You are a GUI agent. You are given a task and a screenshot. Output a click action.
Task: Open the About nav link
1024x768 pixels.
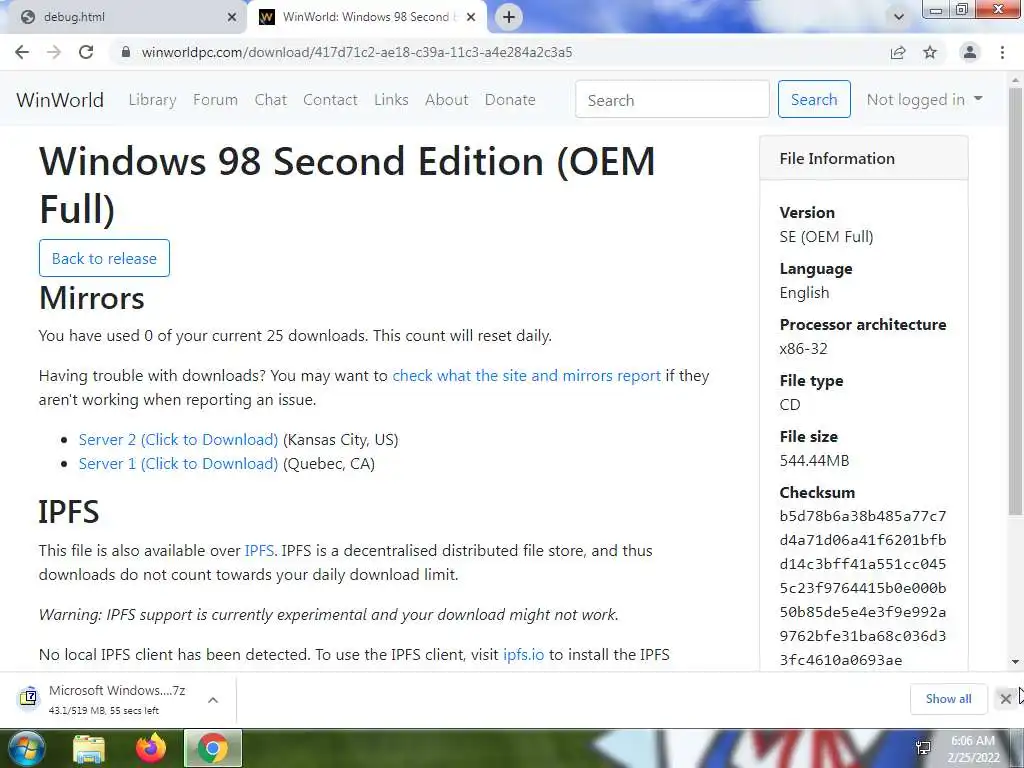pyautogui.click(x=447, y=100)
